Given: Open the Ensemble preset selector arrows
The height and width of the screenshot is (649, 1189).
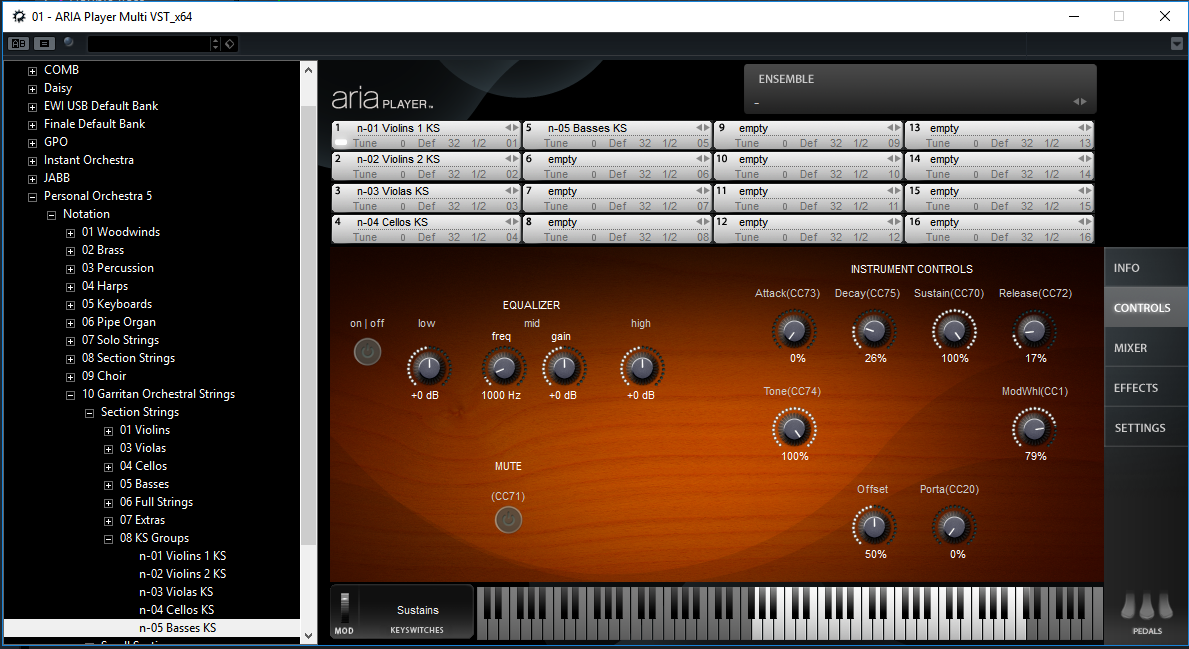Looking at the screenshot, I should (x=1079, y=102).
